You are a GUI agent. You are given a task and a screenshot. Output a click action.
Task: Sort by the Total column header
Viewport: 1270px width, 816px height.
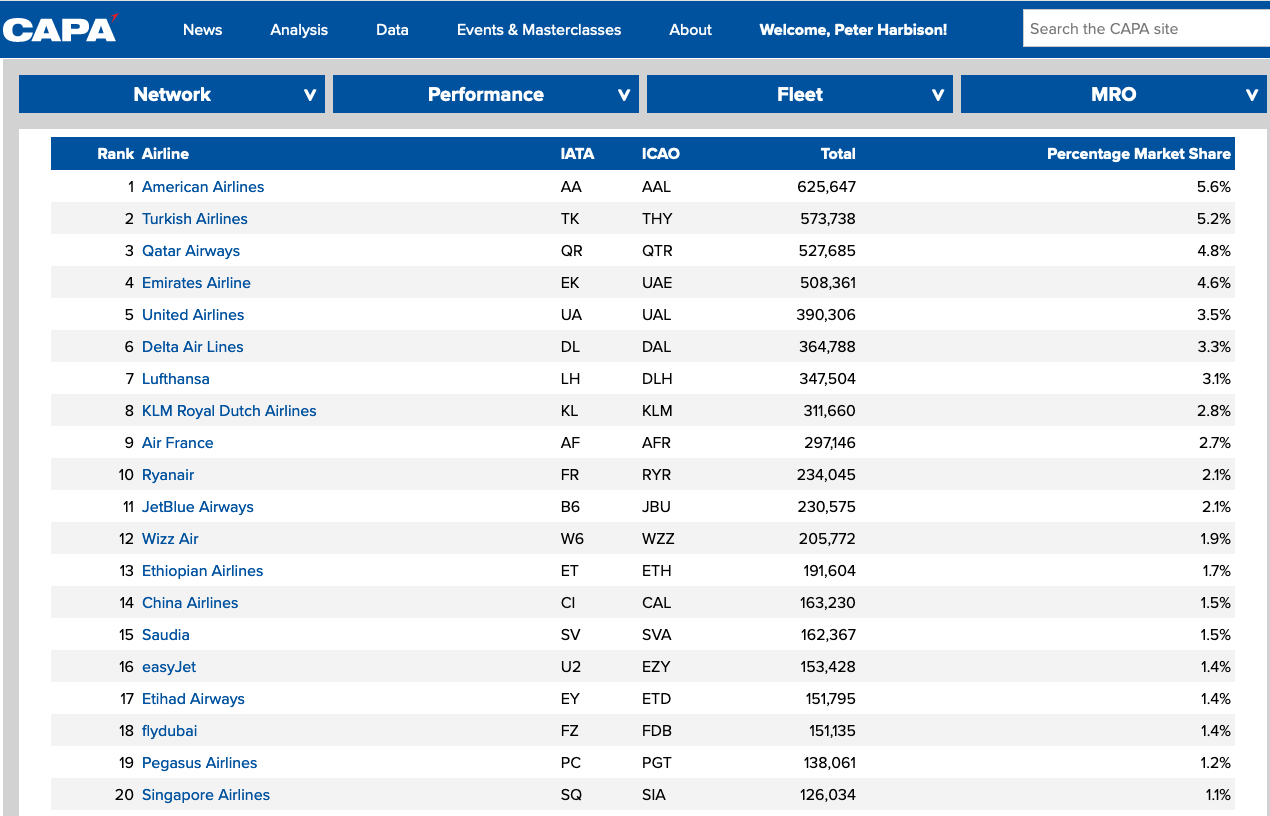tap(838, 154)
